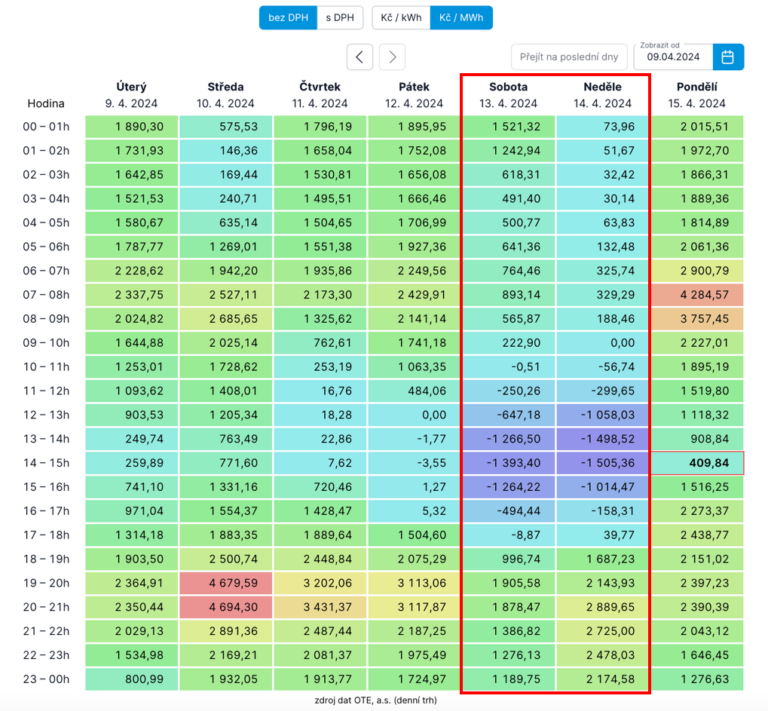Click the Neděle 14. 4. 2024 header

click(603, 94)
